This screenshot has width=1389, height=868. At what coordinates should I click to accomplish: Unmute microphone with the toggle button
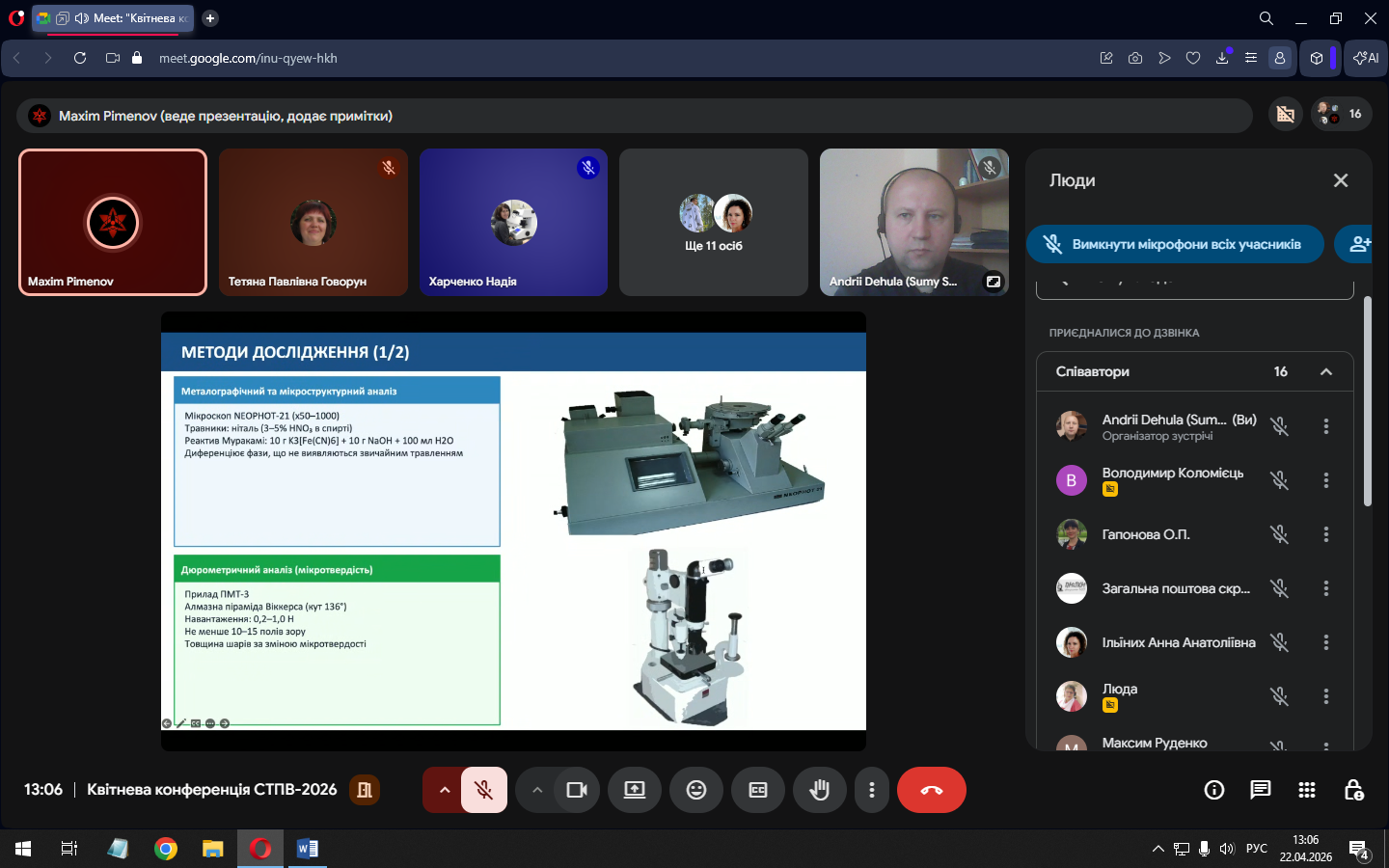coord(484,790)
